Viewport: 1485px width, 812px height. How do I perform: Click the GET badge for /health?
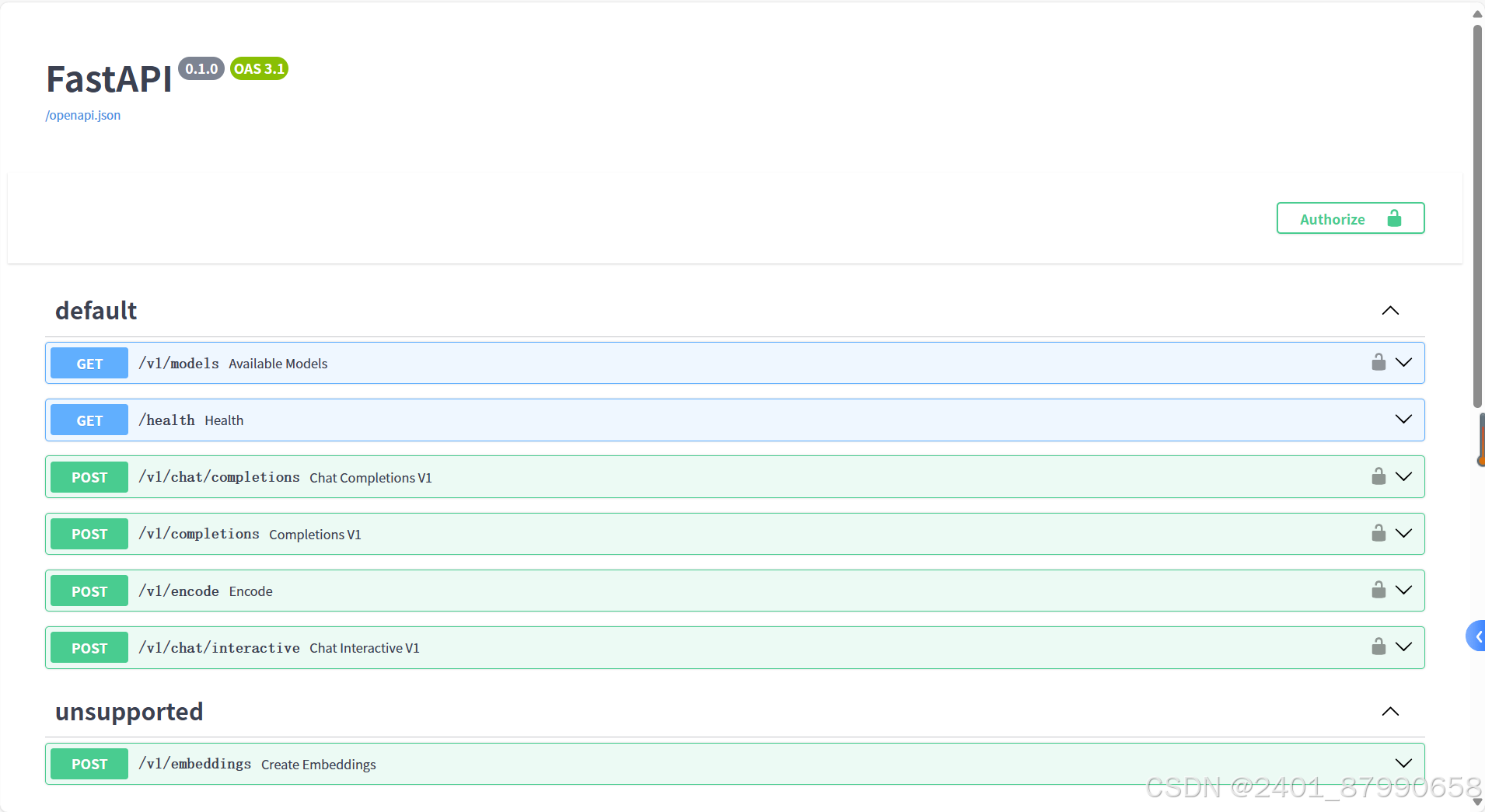tap(89, 420)
